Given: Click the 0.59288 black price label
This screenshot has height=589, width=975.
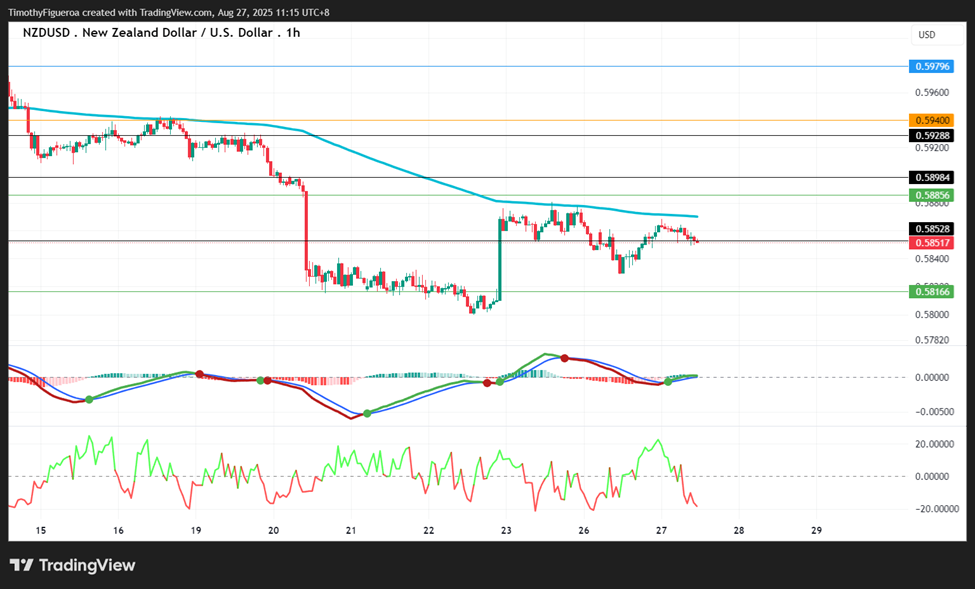Looking at the screenshot, I should [x=931, y=136].
